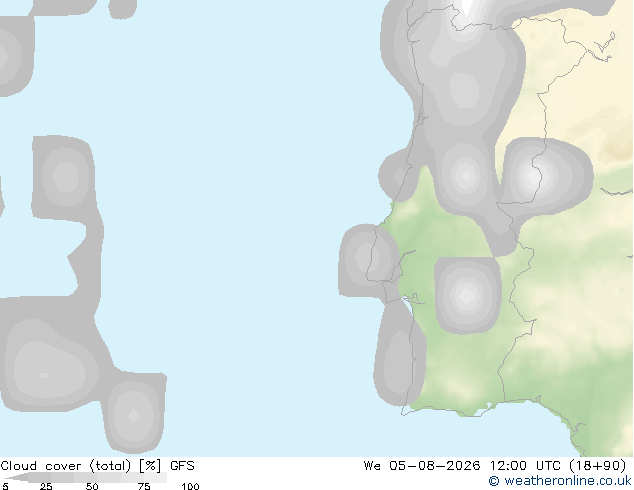Click the weatheronline.co.uk copyright text
Screen dimensions: 634x490
(x=560, y=481)
